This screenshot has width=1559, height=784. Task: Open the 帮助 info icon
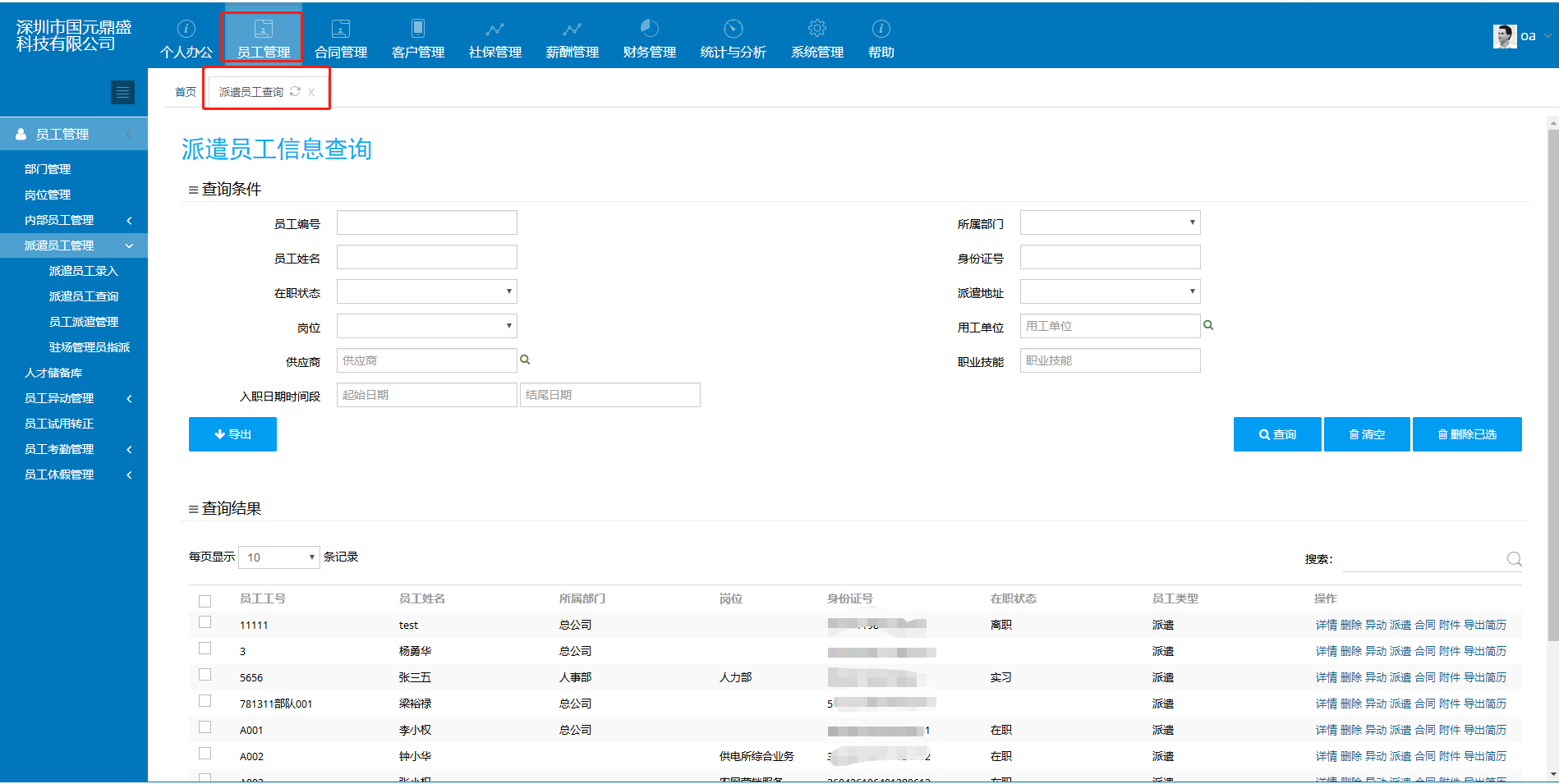click(x=881, y=30)
